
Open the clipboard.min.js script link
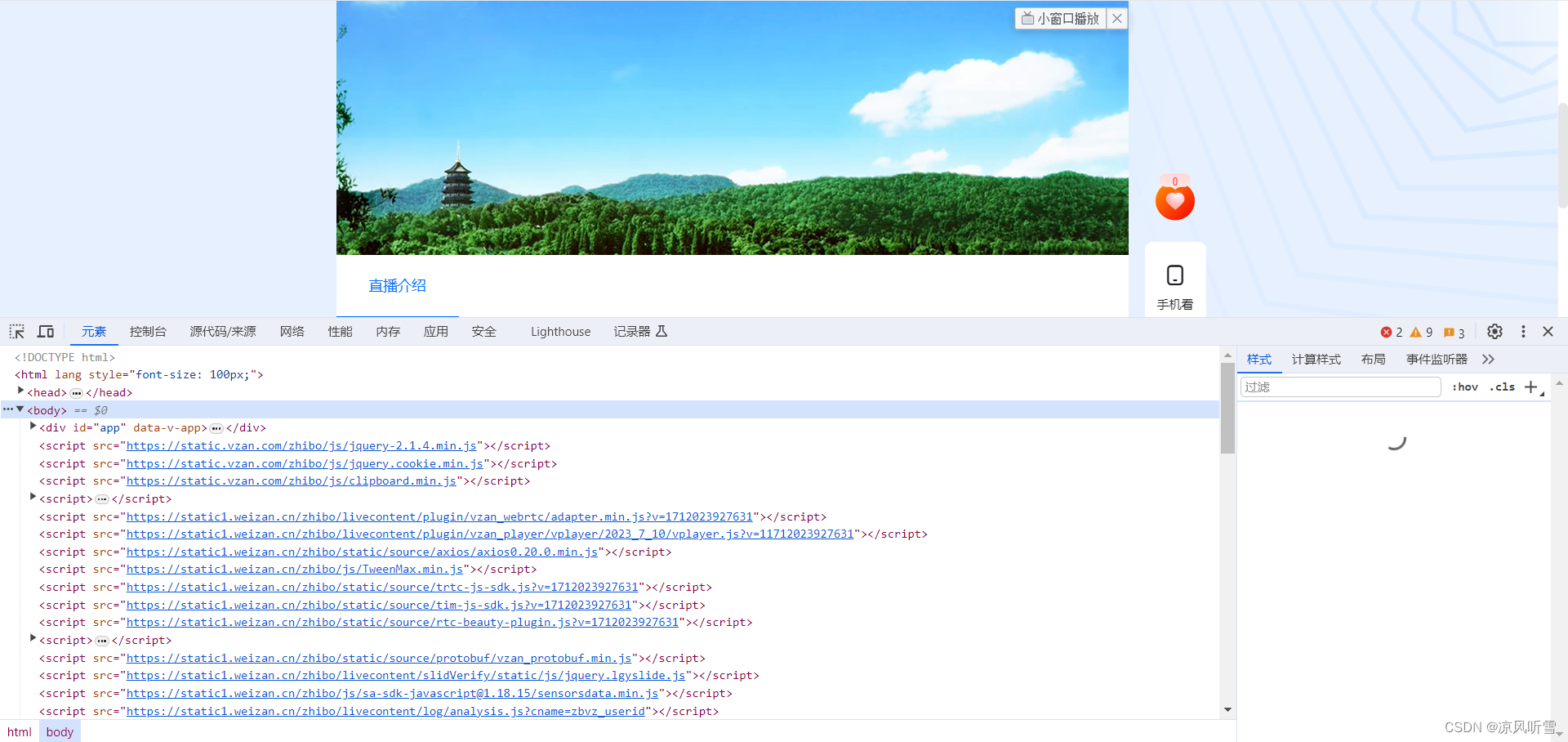click(292, 481)
